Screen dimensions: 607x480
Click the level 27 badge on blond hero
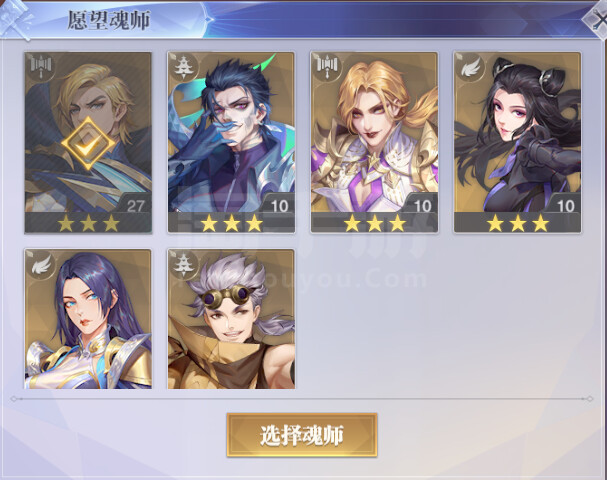[x=135, y=206]
